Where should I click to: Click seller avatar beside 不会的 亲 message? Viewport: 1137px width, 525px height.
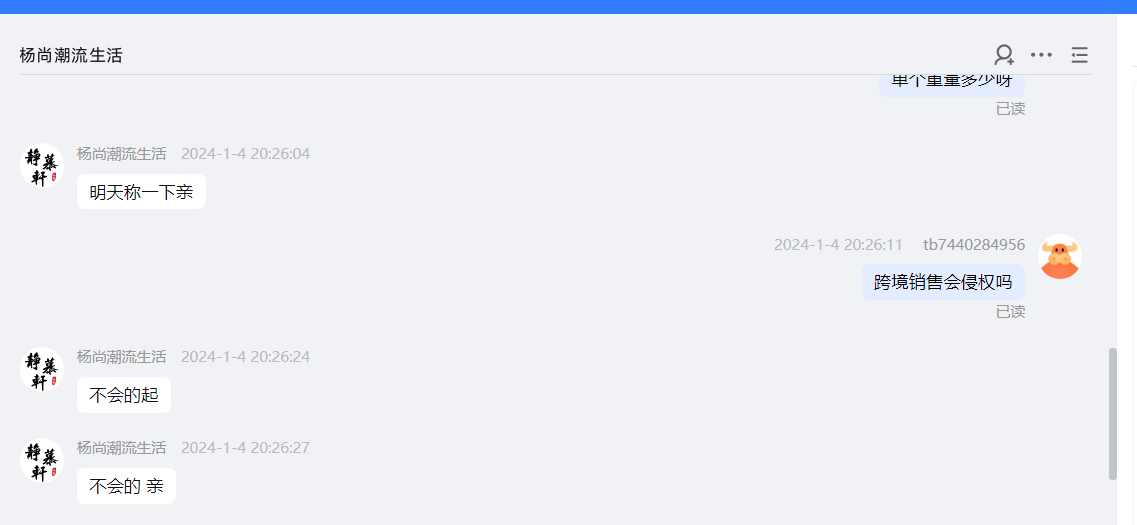tap(42, 460)
